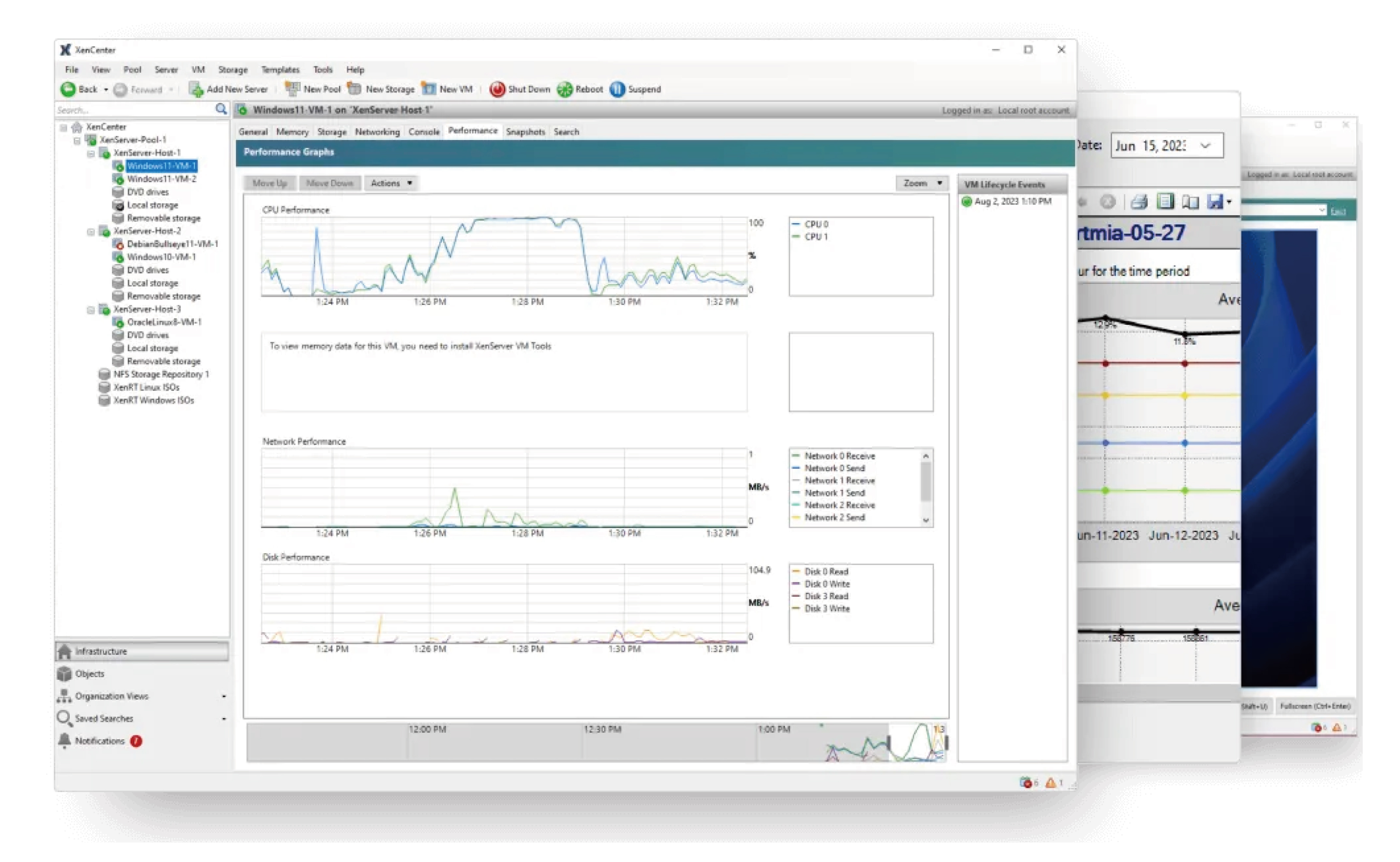Screen dimensions: 1400x862
Task: Click the Suspend VM icon
Action: pyautogui.click(x=617, y=90)
